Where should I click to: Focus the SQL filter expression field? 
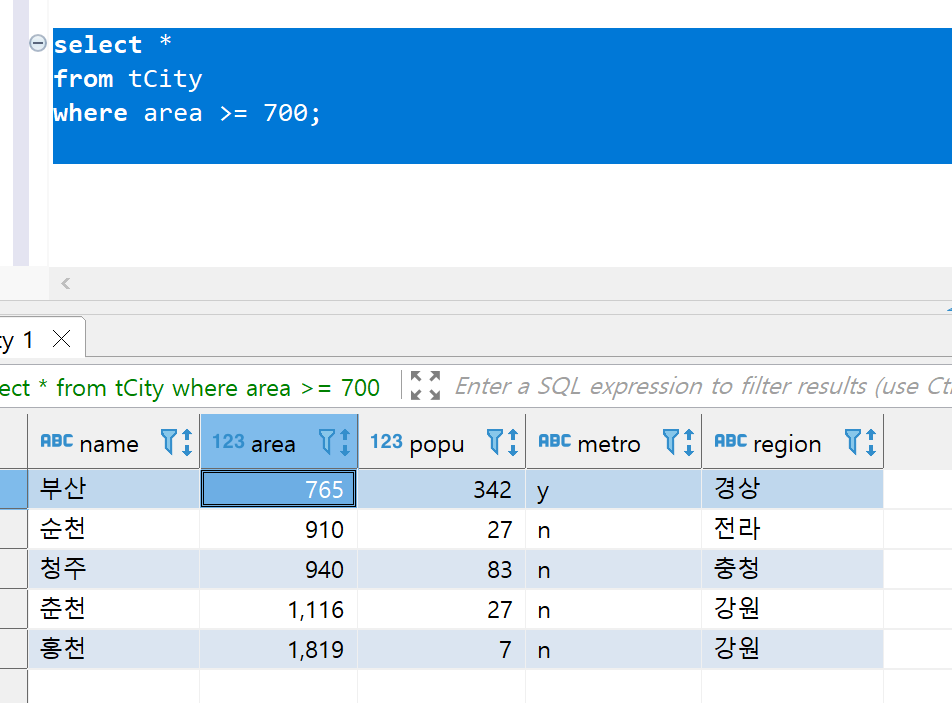point(702,386)
